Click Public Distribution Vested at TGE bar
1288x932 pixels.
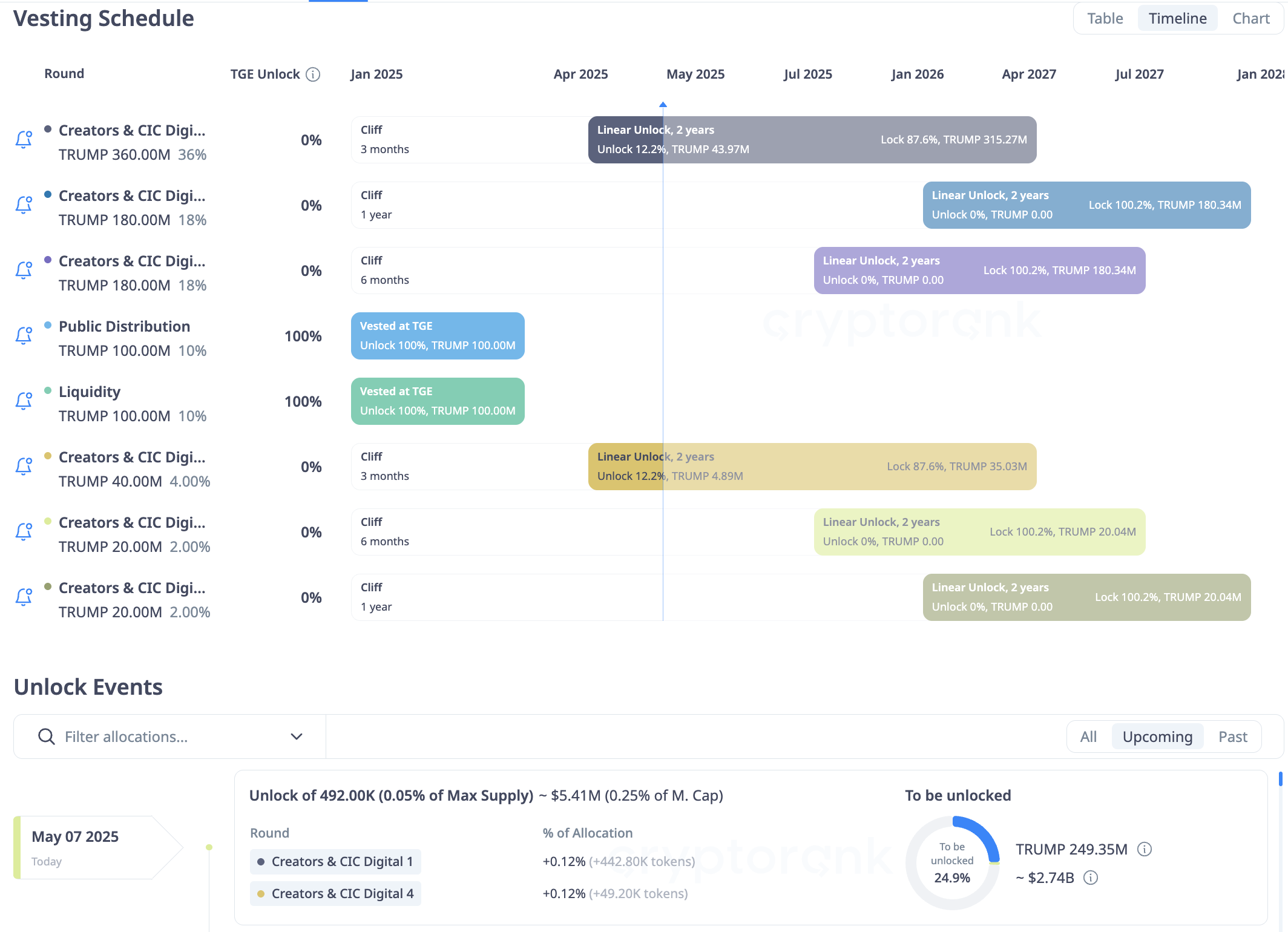pyautogui.click(x=438, y=336)
